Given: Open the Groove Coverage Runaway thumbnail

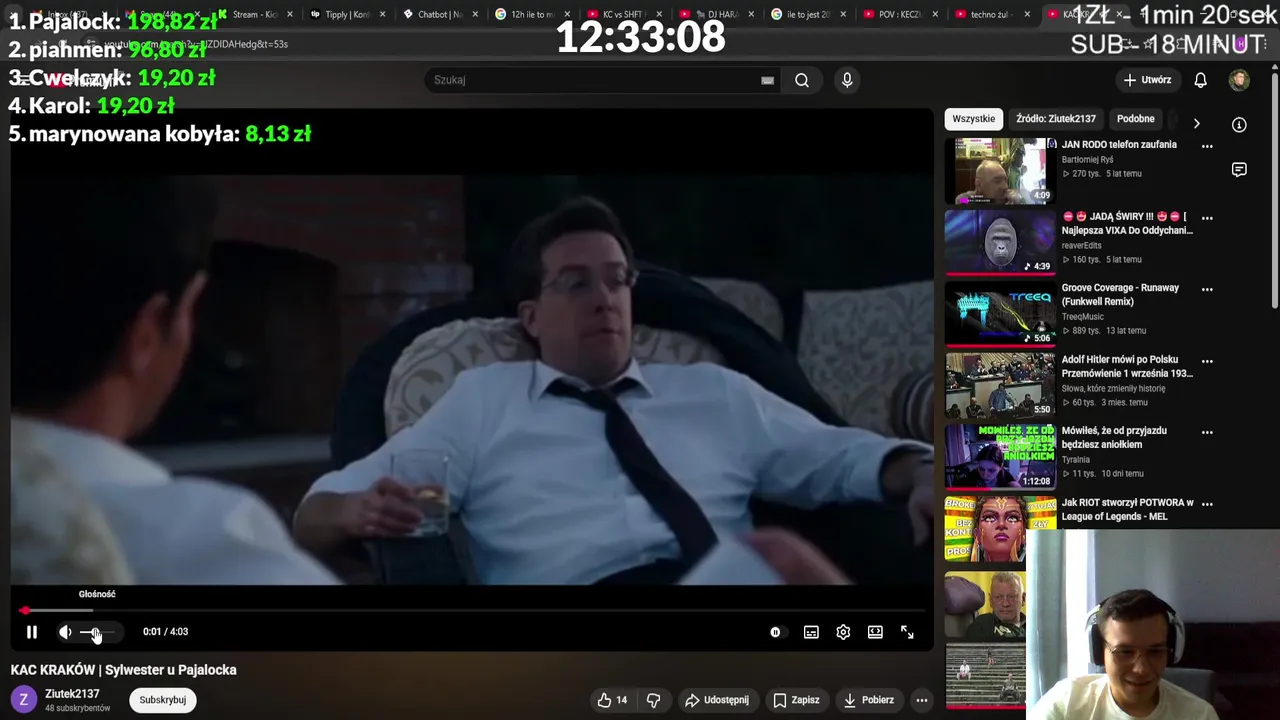Looking at the screenshot, I should pyautogui.click(x=1000, y=314).
